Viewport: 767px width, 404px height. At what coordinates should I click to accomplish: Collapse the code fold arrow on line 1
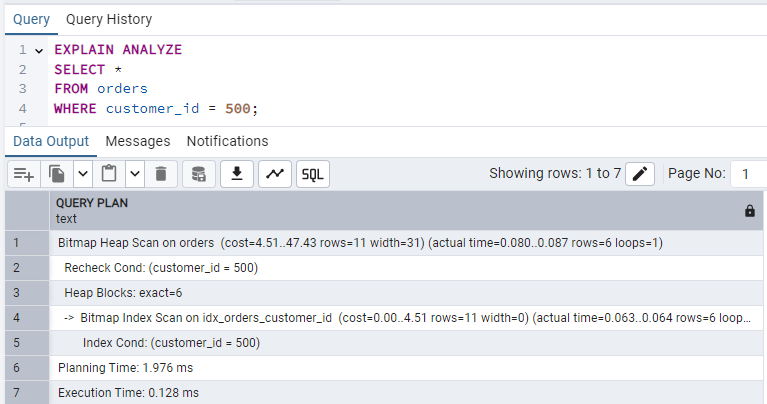pyautogui.click(x=39, y=50)
